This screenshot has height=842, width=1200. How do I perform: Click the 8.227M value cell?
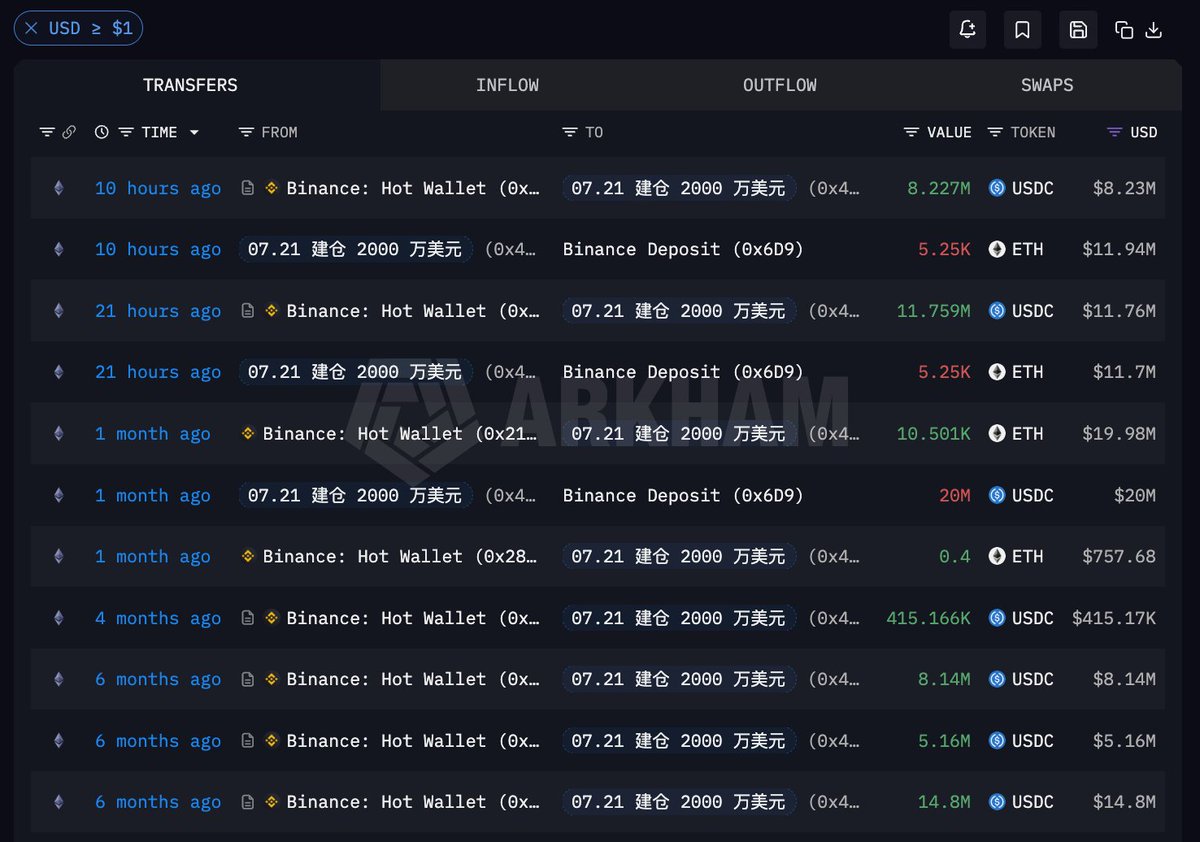click(x=939, y=188)
